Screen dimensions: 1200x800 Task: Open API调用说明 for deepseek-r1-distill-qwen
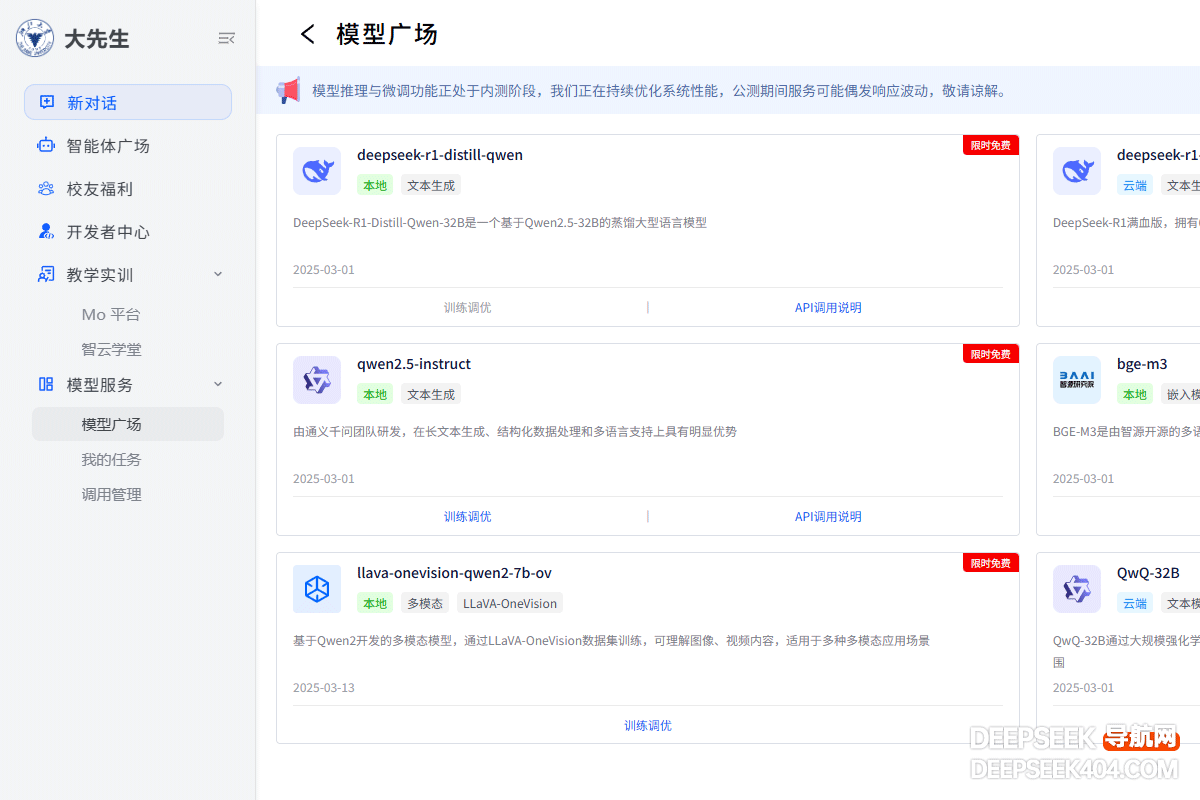(x=828, y=307)
